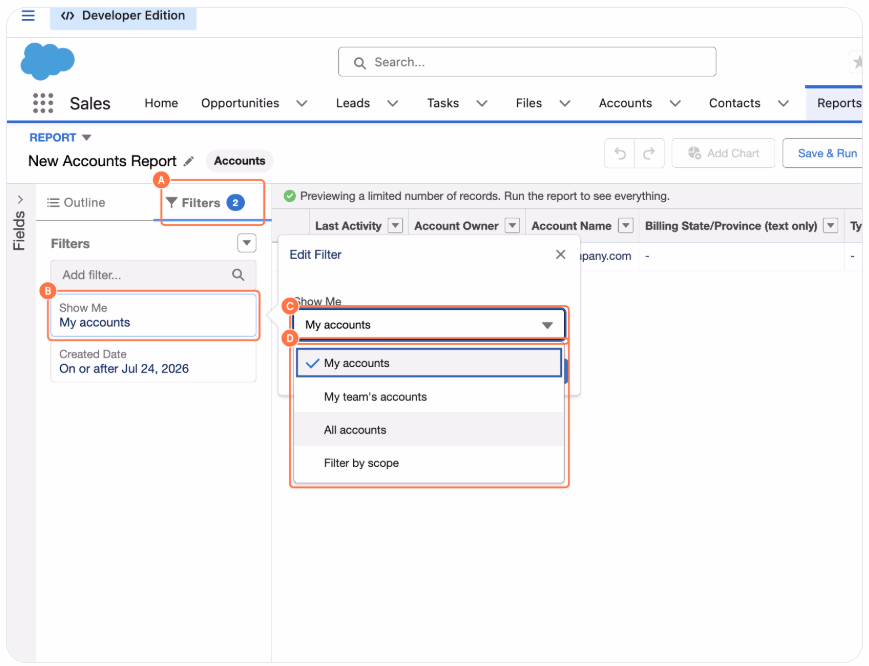Click the Add Chart button
Image resolution: width=869 pixels, height=666 pixels.
[x=723, y=153]
